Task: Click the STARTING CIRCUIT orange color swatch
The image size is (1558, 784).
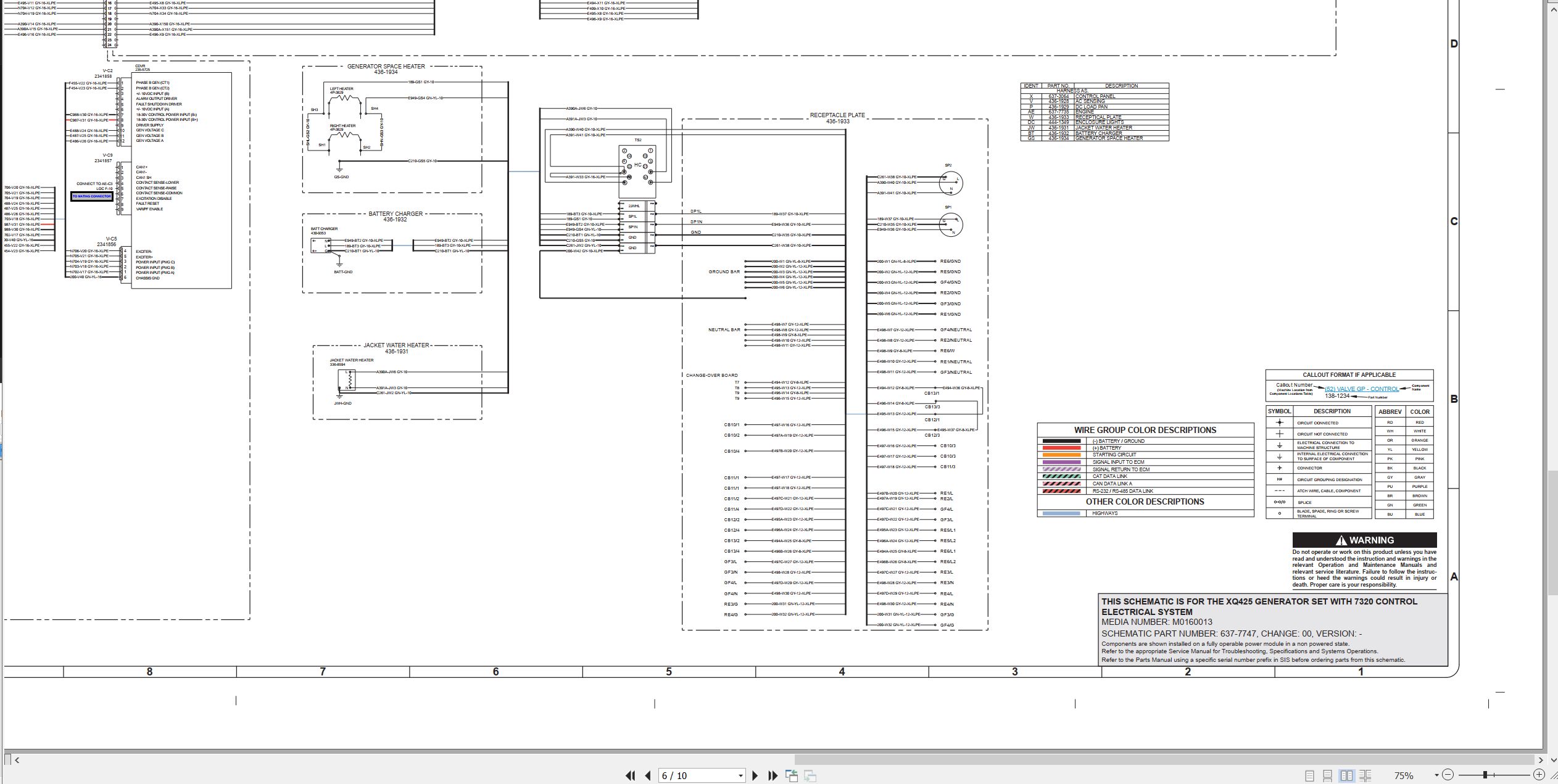Action: click(1061, 455)
